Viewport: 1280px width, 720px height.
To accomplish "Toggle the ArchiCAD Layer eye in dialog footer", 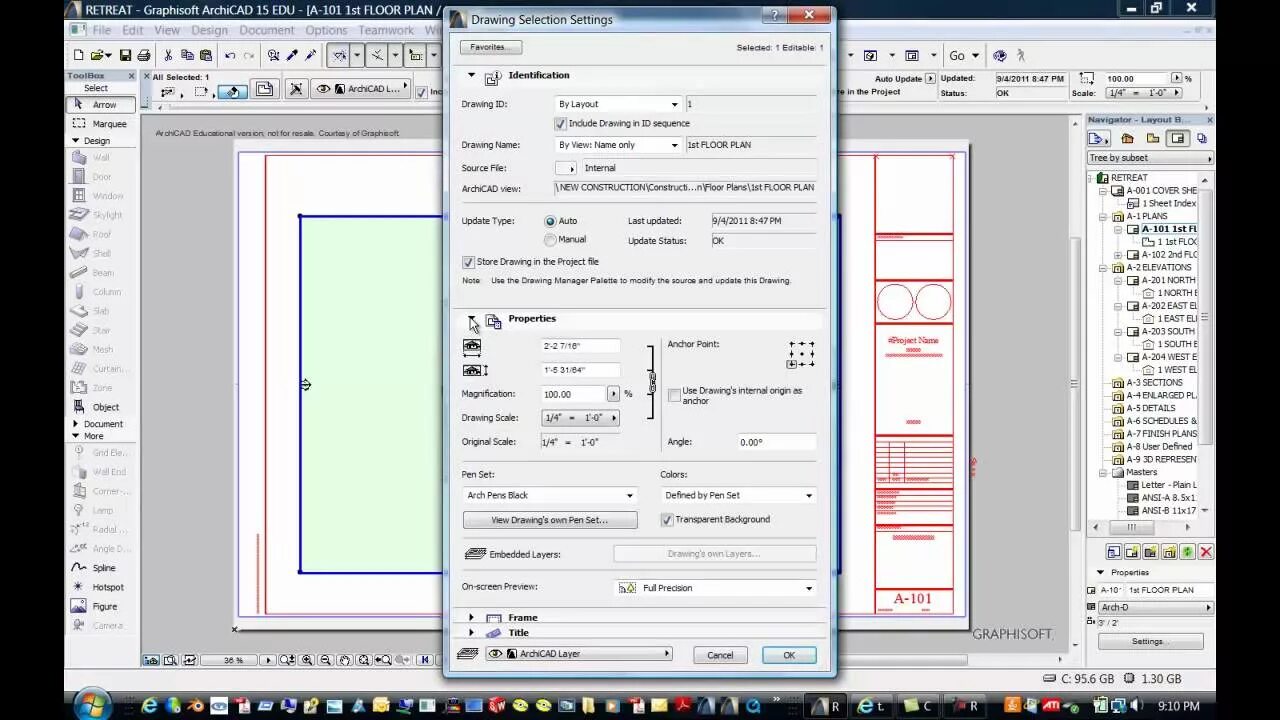I will [495, 654].
